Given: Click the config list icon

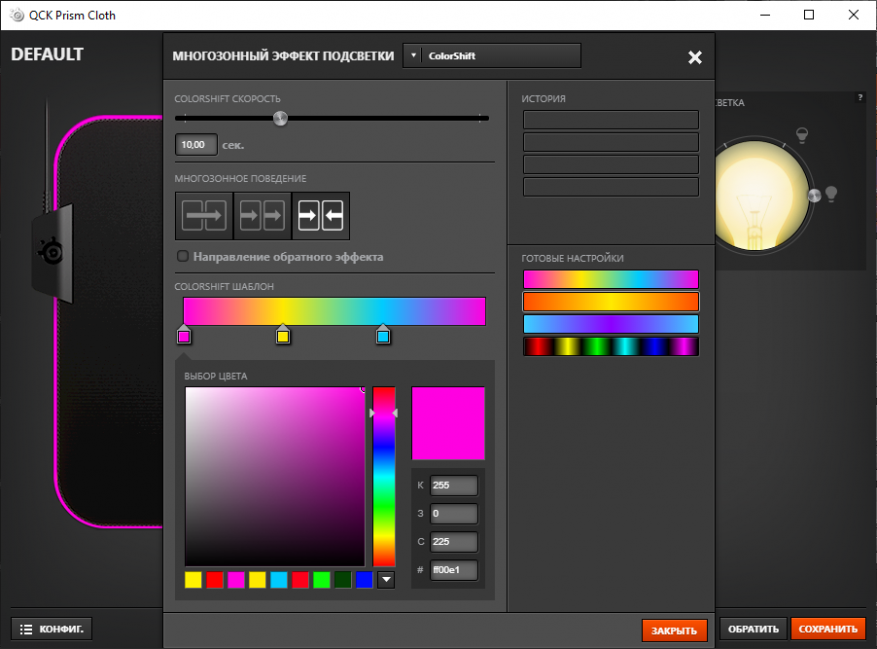Looking at the screenshot, I should 26,629.
